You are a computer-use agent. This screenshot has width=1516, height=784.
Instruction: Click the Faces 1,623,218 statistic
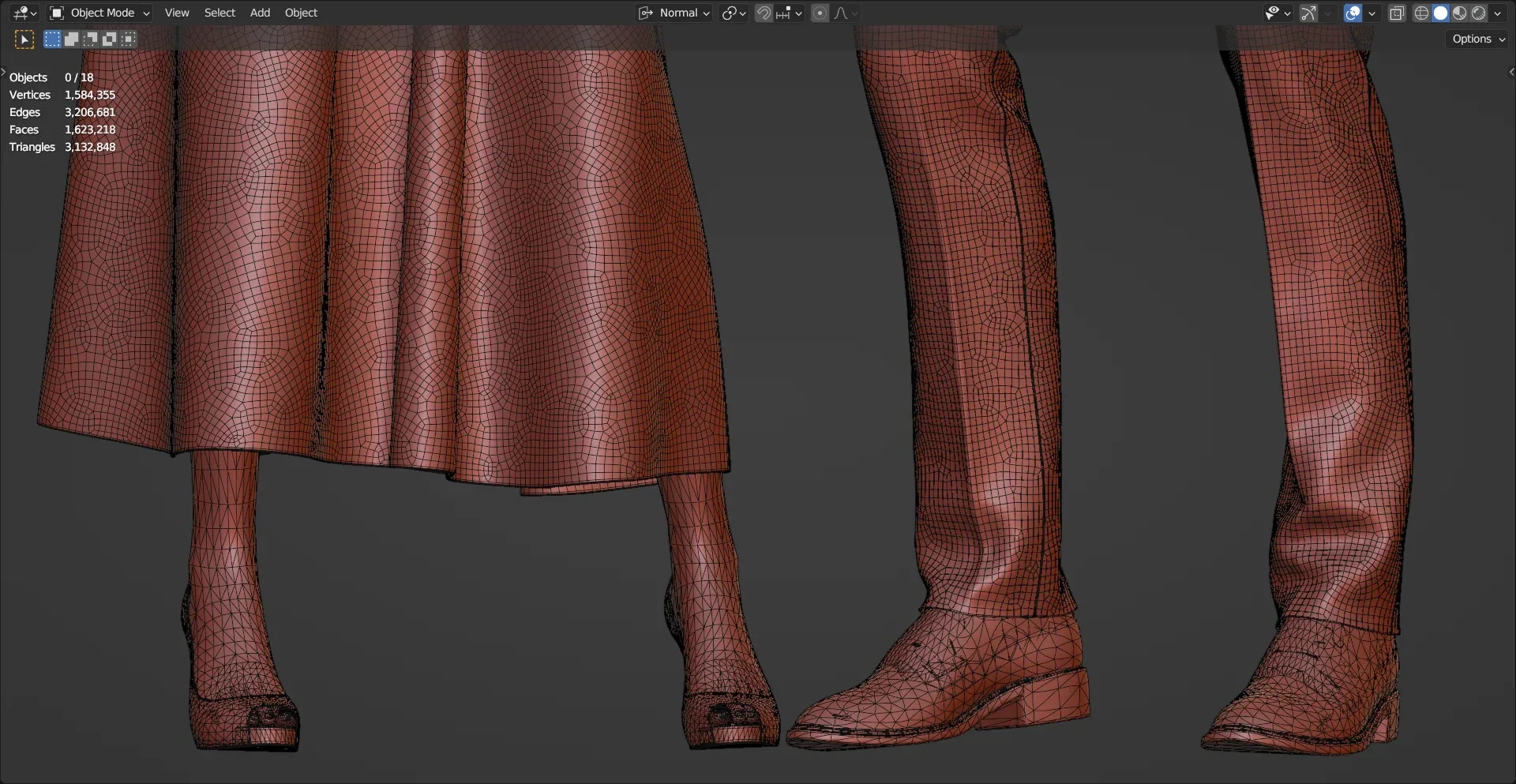tap(62, 129)
